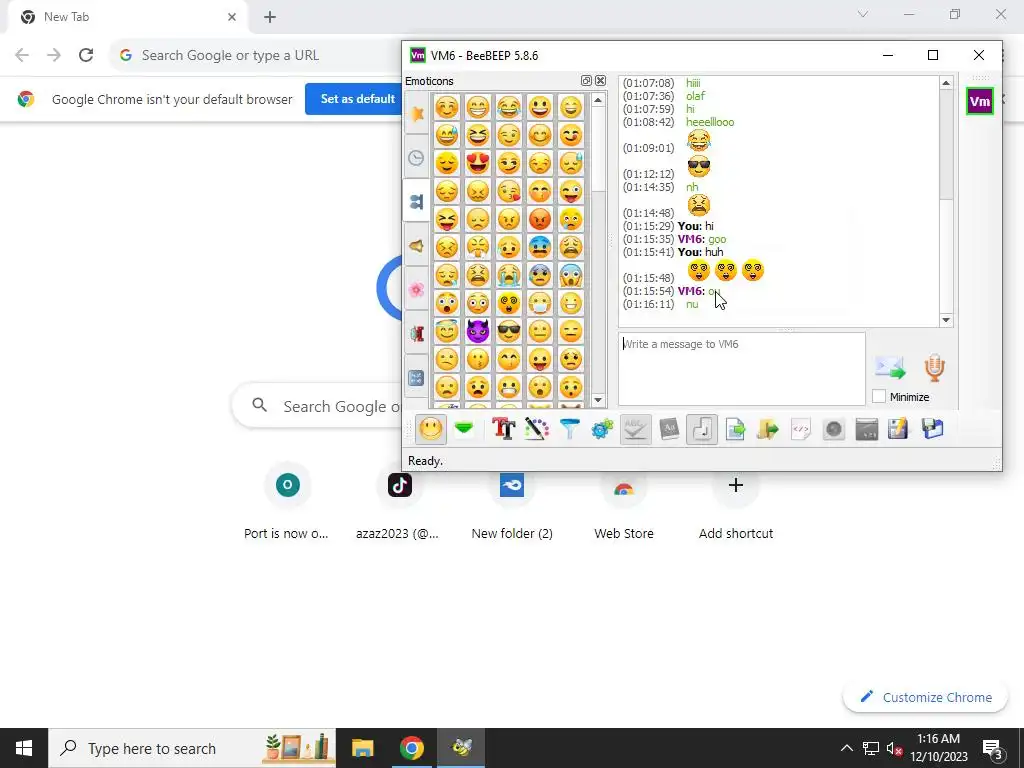Switch to the pink flower nature emoticon tab
Screen dimensions: 1024x768
coord(417,289)
